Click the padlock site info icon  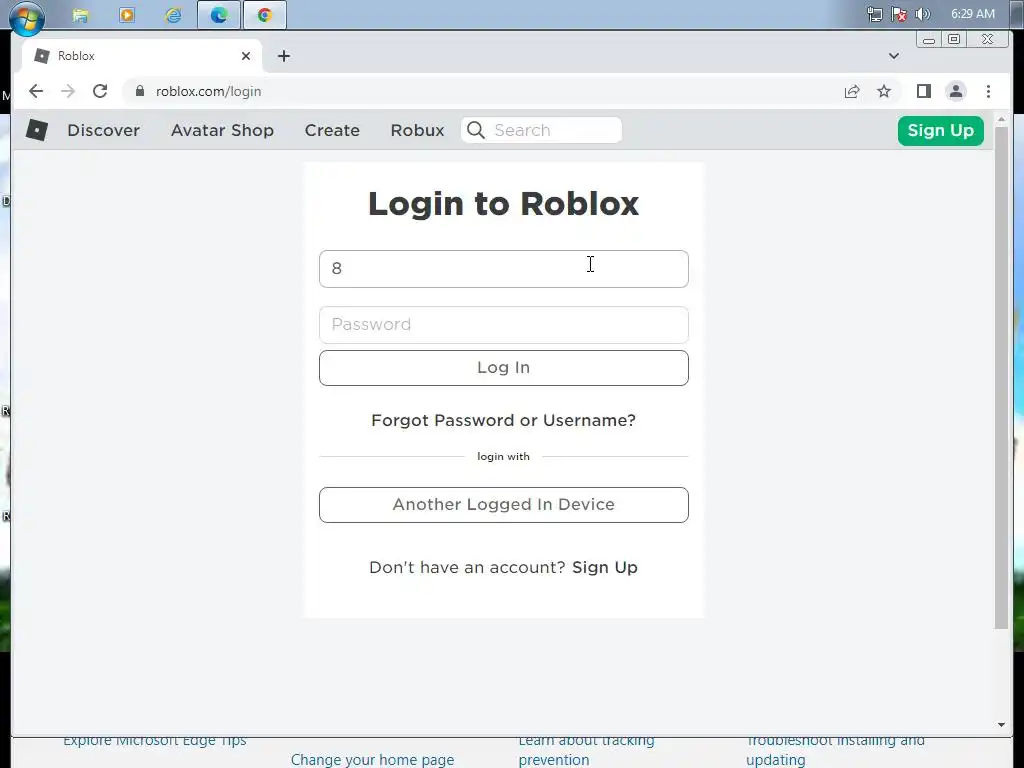coord(139,91)
